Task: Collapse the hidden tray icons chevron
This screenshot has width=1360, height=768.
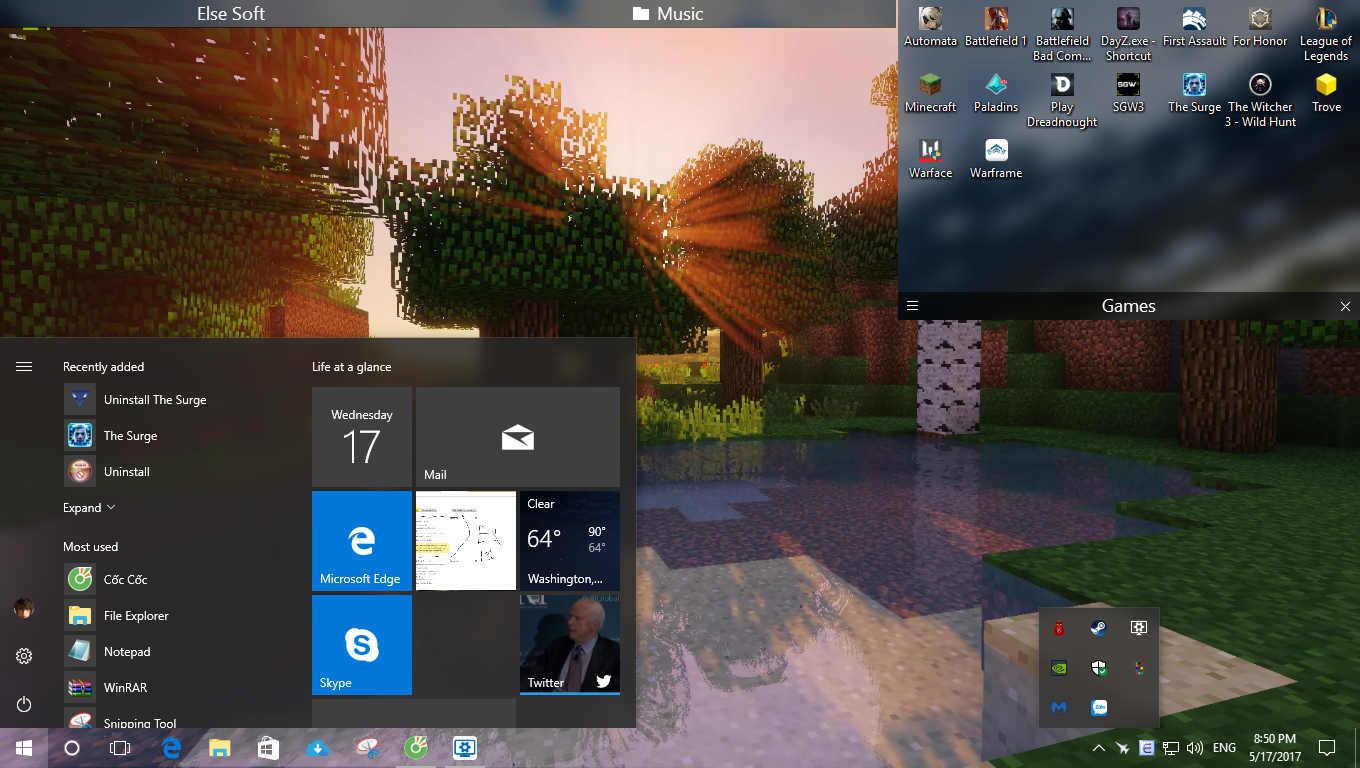Action: coord(1098,748)
